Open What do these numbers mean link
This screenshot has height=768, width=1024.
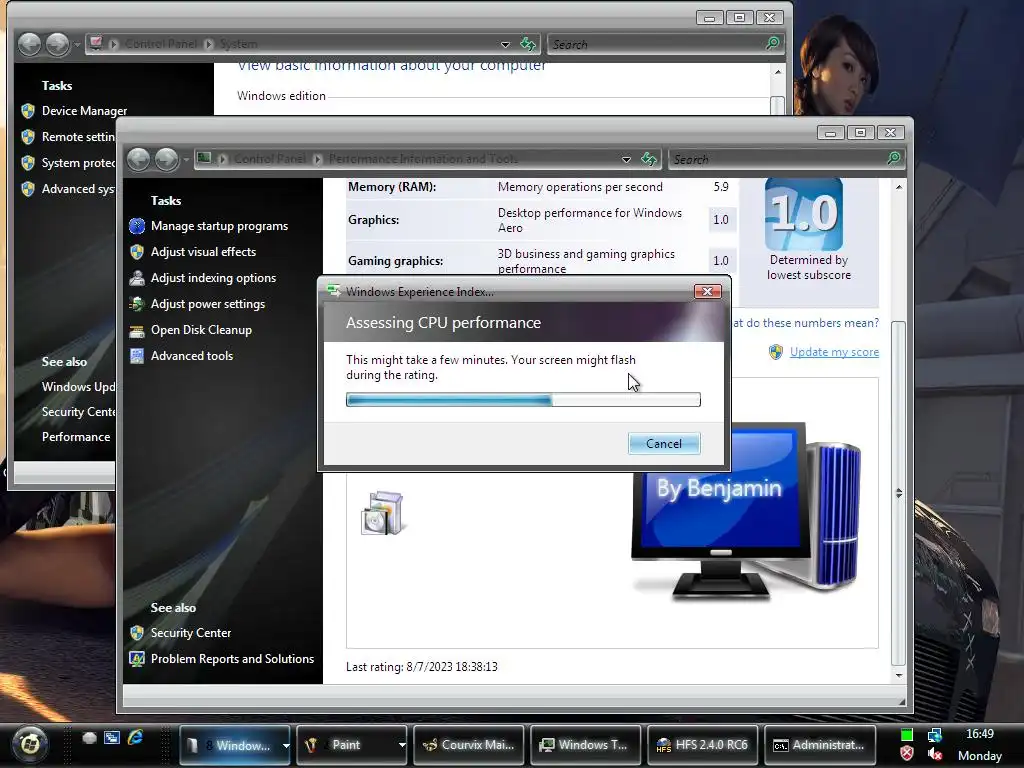[x=805, y=323]
